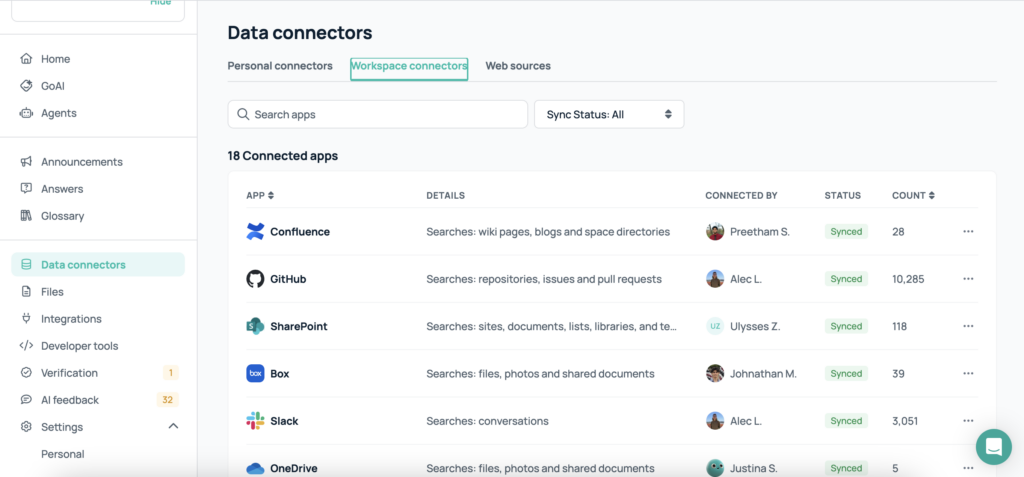The height and width of the screenshot is (477, 1024).
Task: Sort table by APP column
Action: point(260,195)
